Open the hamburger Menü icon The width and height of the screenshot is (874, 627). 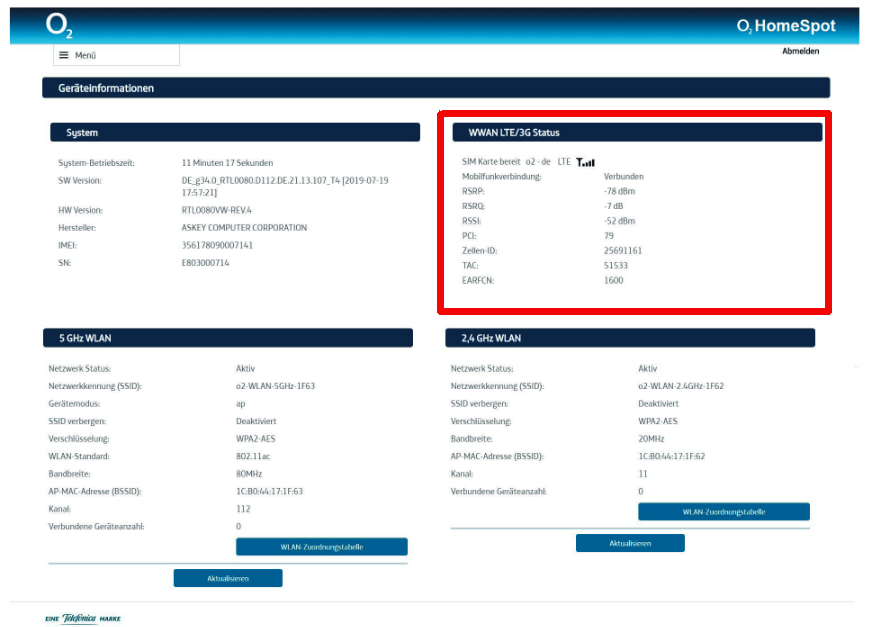tap(64, 55)
